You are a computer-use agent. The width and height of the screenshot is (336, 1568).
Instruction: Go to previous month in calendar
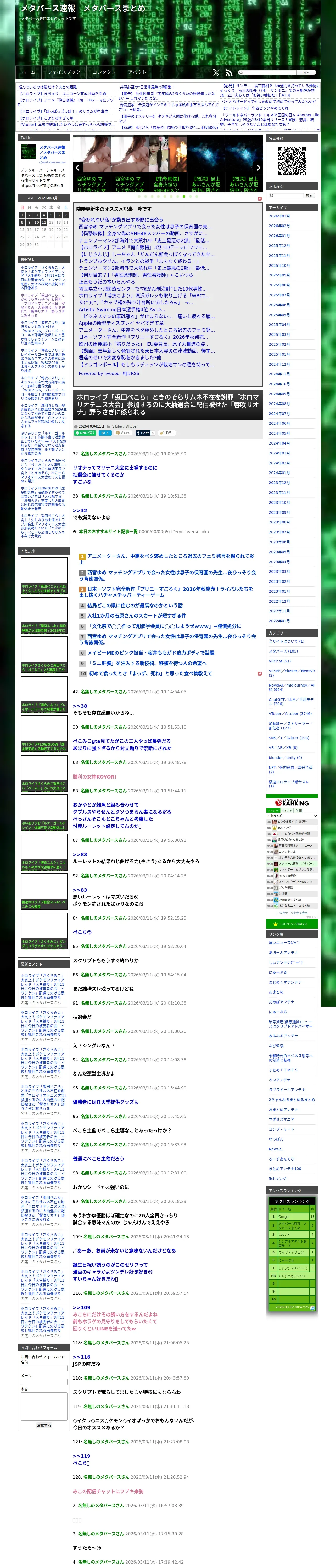pyautogui.click(x=31, y=198)
